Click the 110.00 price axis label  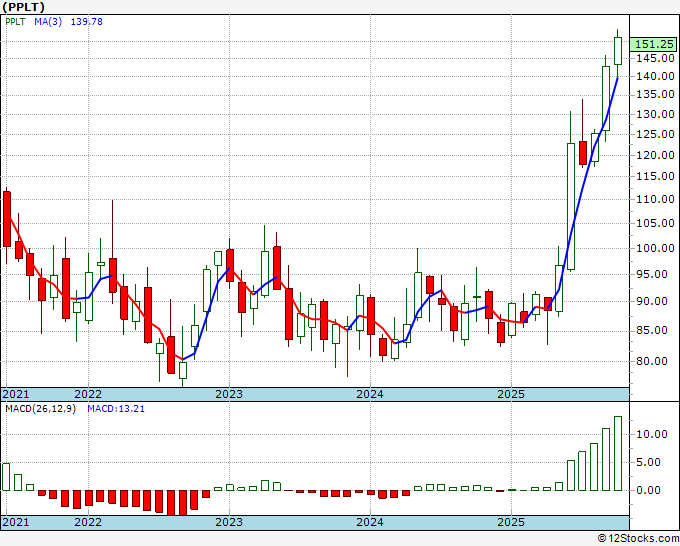click(x=655, y=199)
